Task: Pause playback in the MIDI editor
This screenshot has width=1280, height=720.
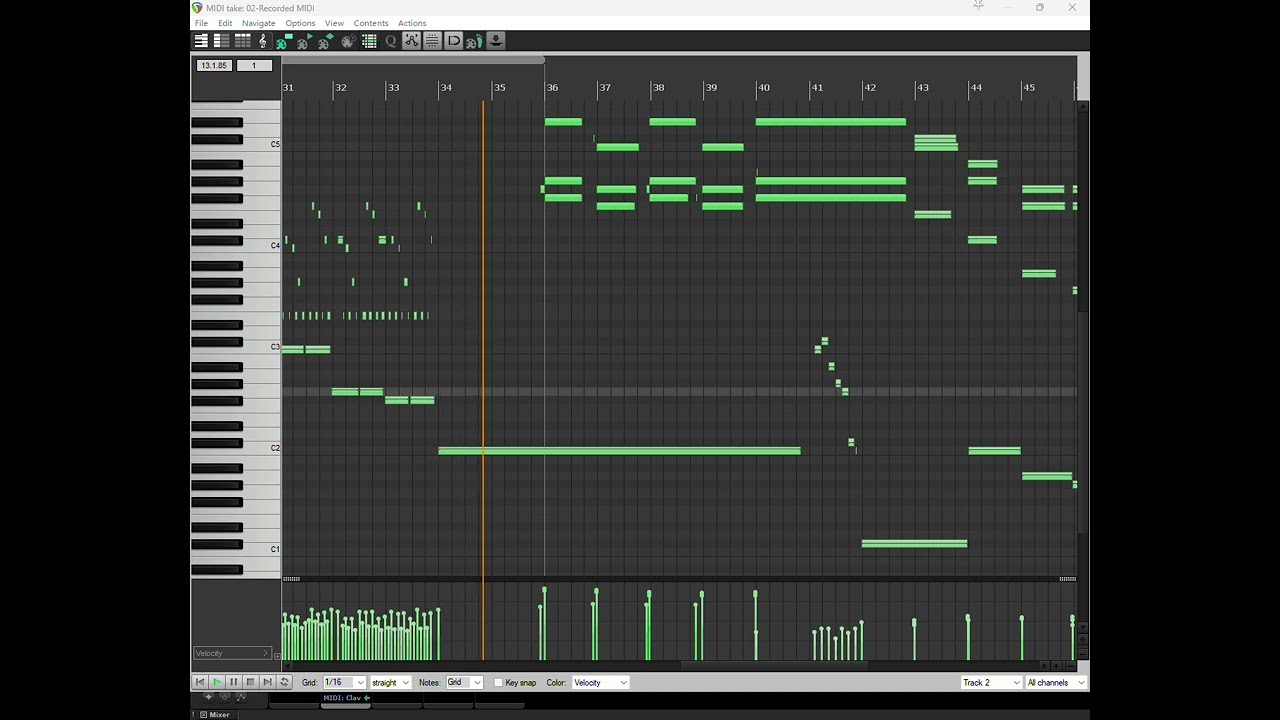Action: tap(234, 682)
